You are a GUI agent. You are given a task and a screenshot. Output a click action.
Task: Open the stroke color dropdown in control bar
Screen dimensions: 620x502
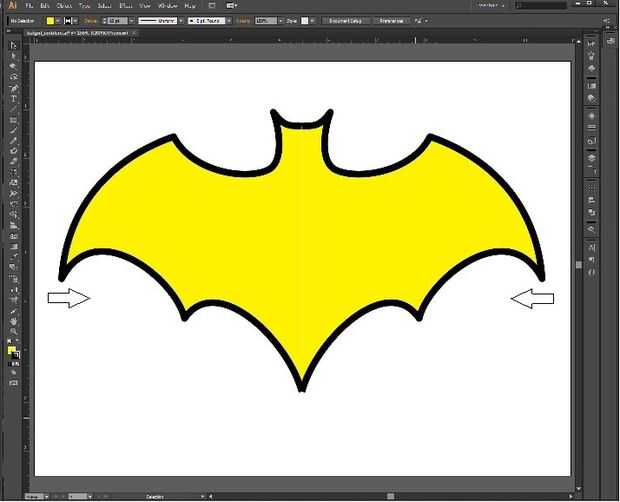(75, 21)
